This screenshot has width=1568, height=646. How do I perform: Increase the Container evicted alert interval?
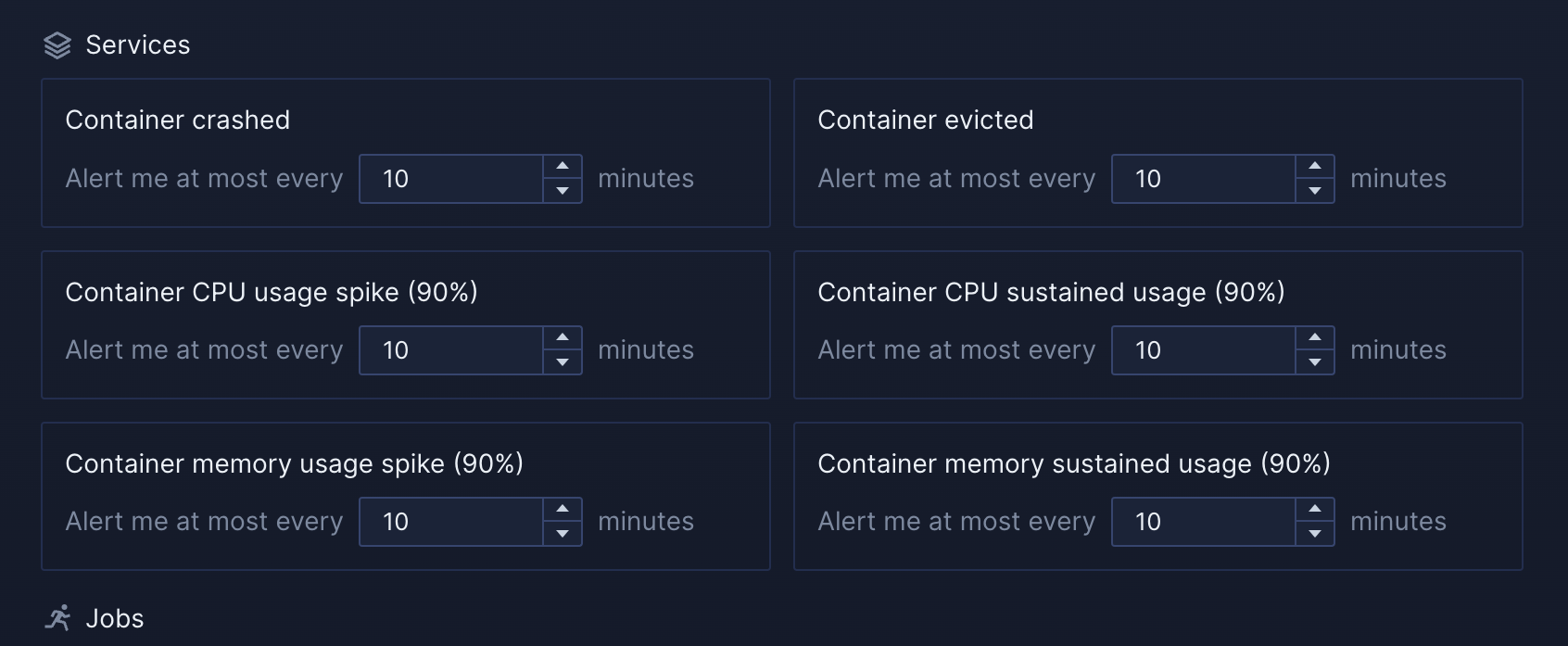tap(1315, 168)
